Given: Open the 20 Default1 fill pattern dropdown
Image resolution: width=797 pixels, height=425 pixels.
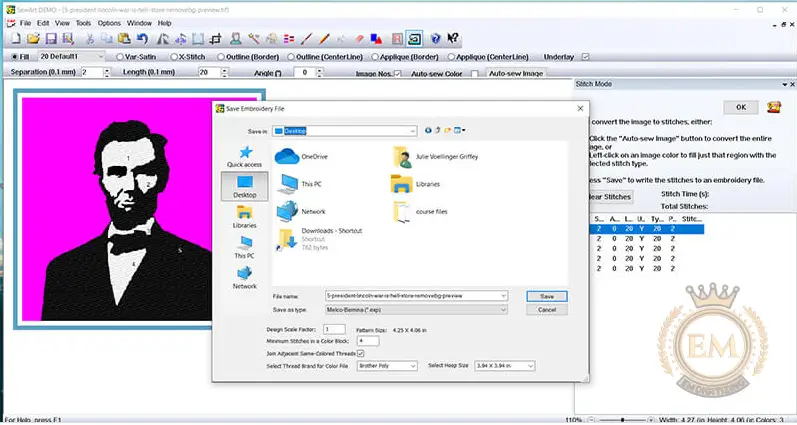Looking at the screenshot, I should click(x=72, y=56).
